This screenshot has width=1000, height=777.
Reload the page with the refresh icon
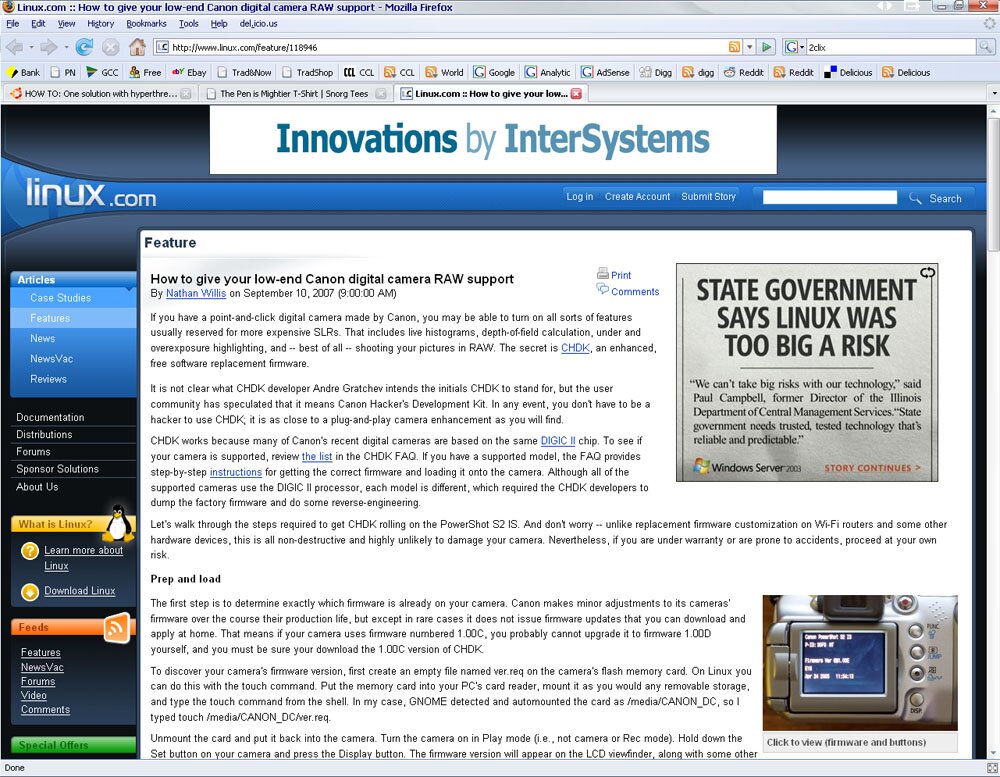[84, 47]
